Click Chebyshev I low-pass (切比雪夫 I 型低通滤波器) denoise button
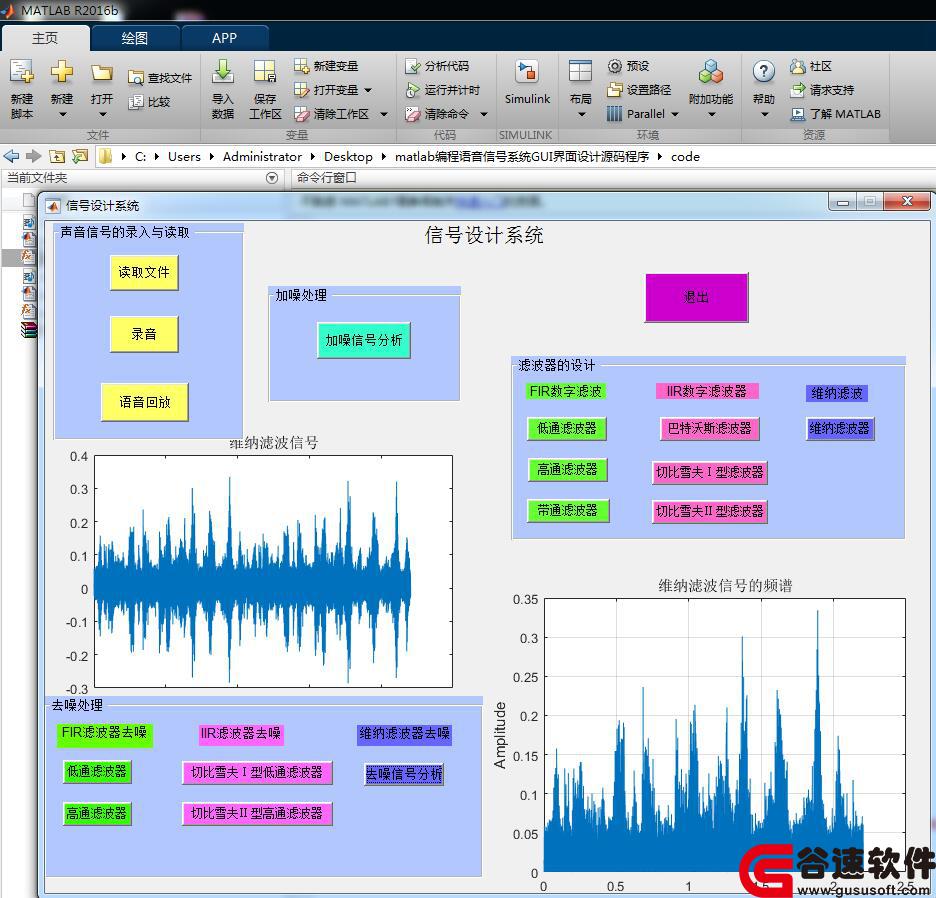 point(257,773)
